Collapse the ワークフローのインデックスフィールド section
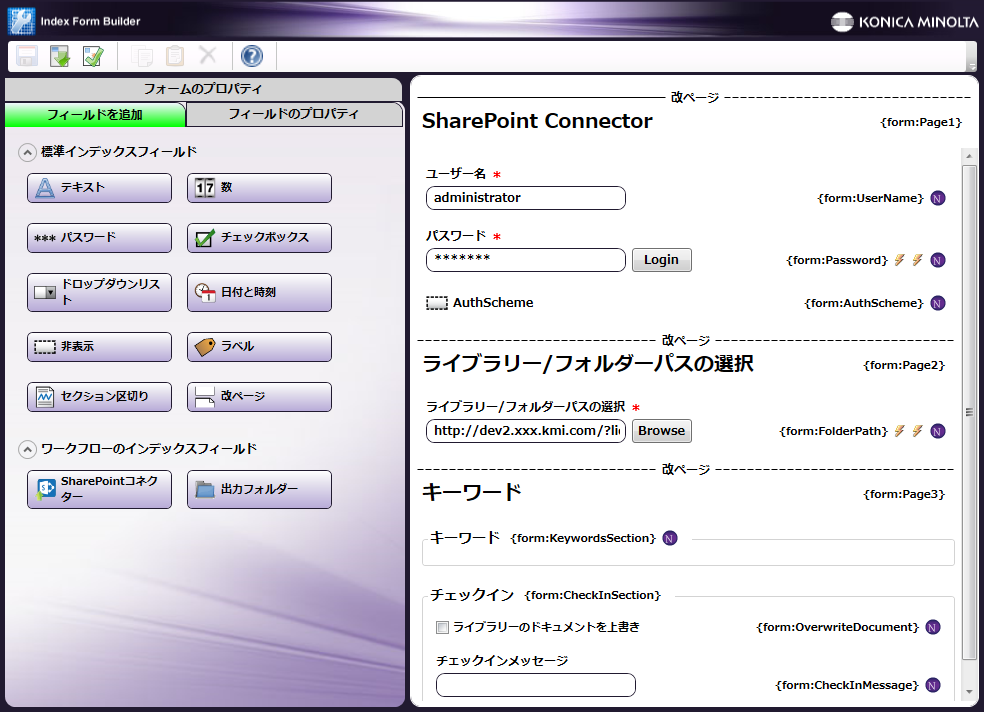This screenshot has width=984, height=712. point(27,449)
